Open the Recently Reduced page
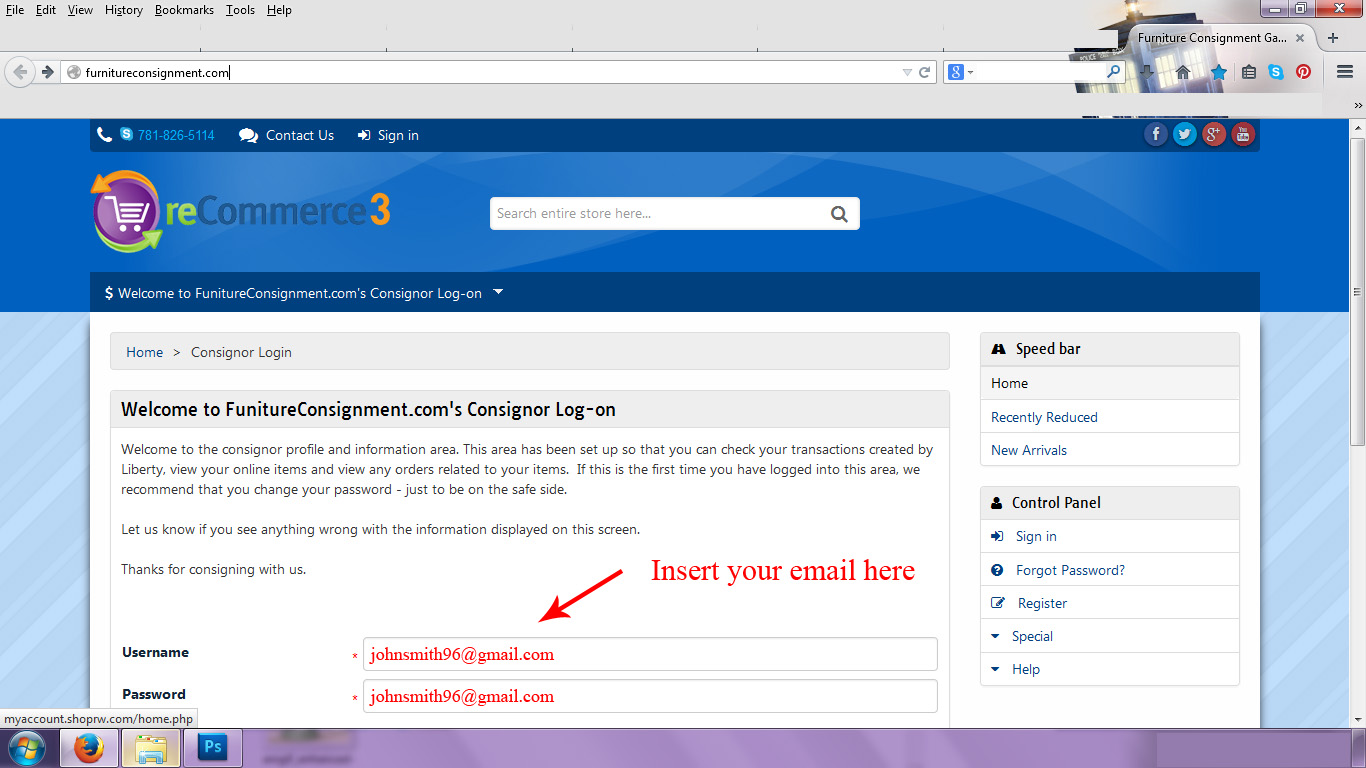1366x768 pixels. pyautogui.click(x=1044, y=416)
